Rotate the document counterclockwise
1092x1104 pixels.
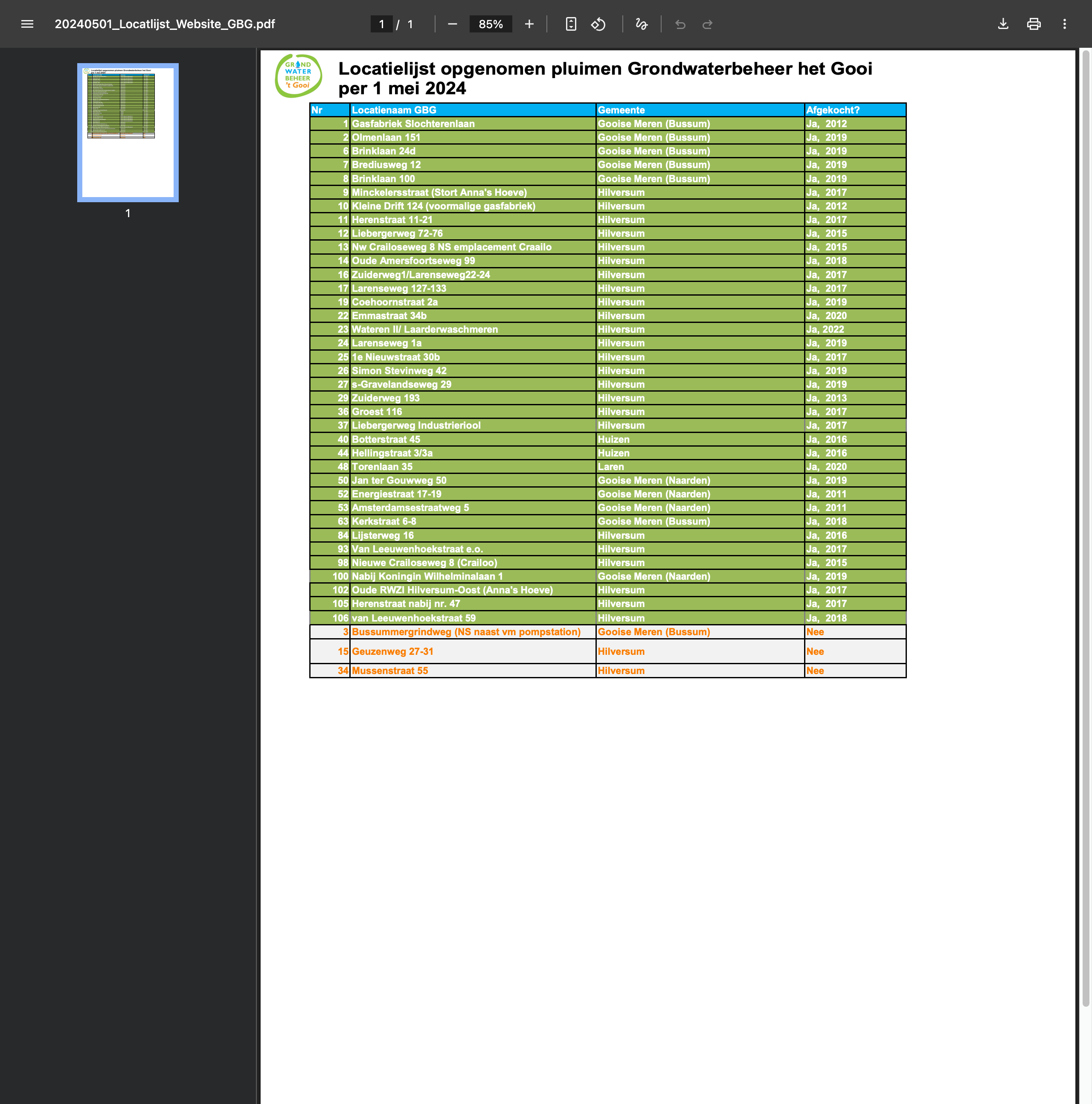[x=598, y=24]
